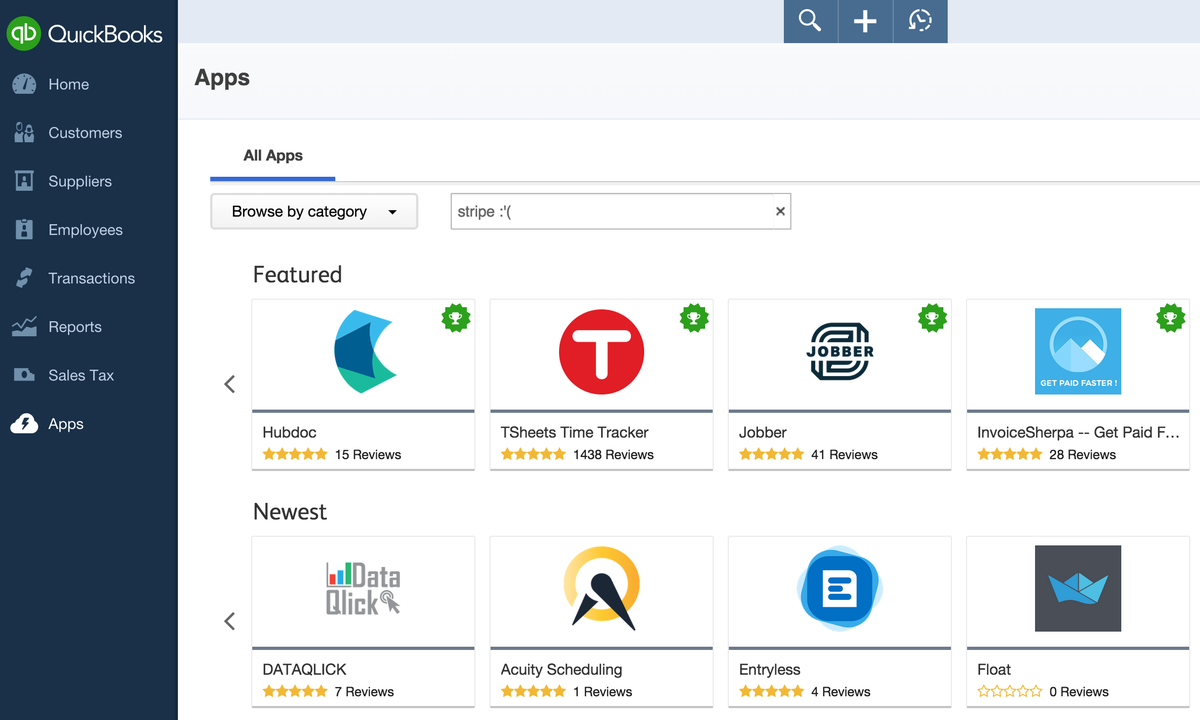Click Float's 0 Reviews text
This screenshot has width=1200, height=720.
point(1078,692)
